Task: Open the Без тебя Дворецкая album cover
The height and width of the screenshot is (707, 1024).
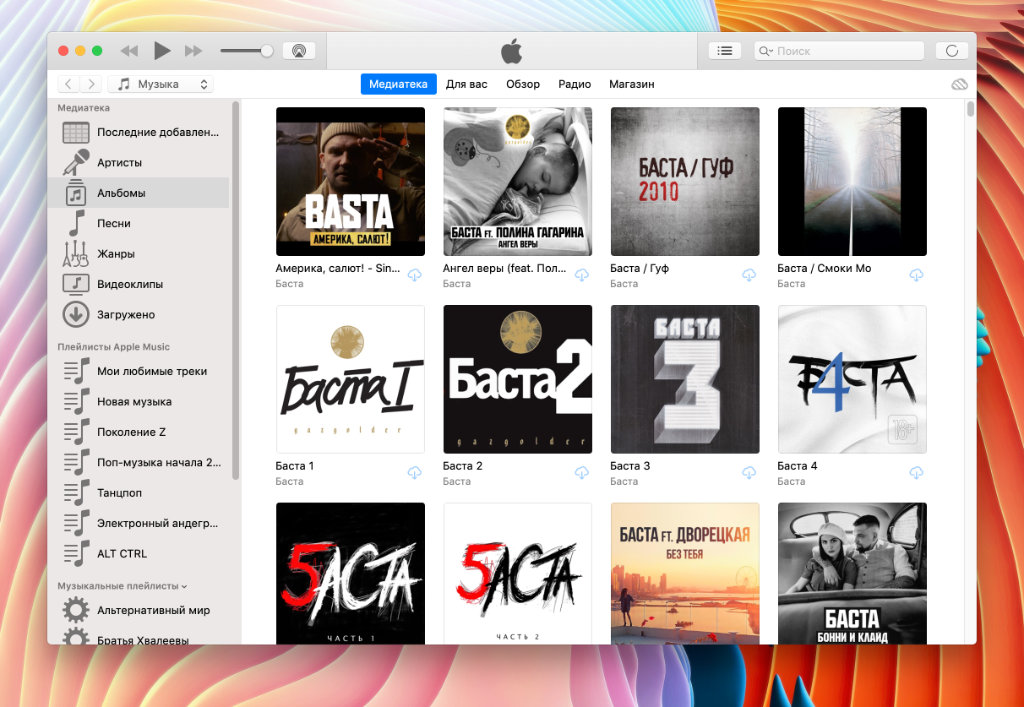Action: pyautogui.click(x=685, y=574)
